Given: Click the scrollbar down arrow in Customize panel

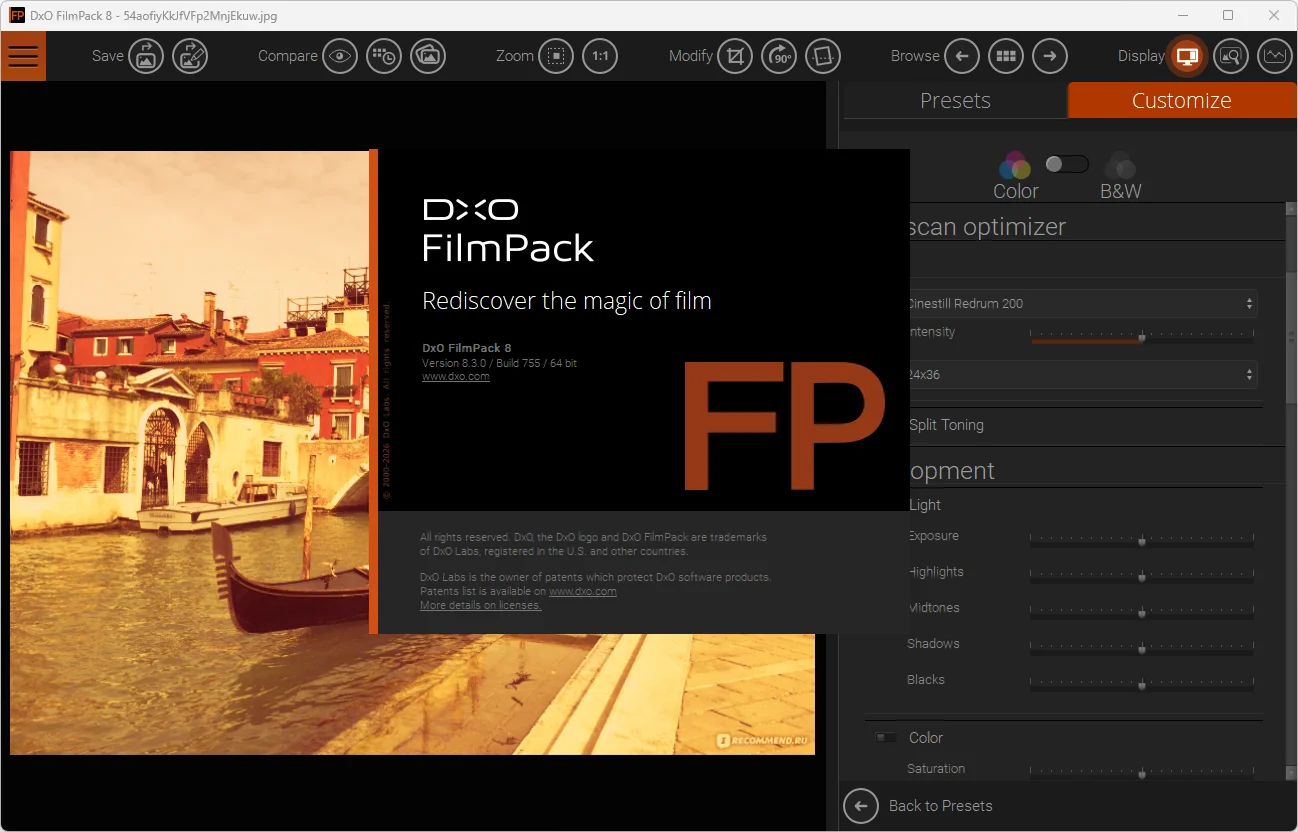Looking at the screenshot, I should pyautogui.click(x=1291, y=774).
